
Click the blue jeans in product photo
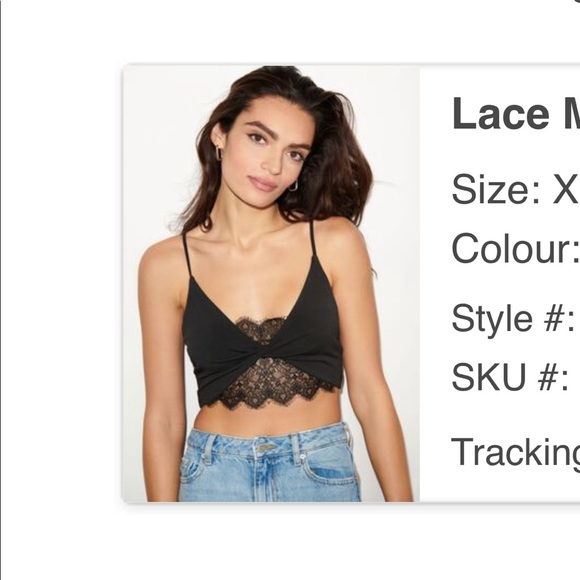click(269, 464)
